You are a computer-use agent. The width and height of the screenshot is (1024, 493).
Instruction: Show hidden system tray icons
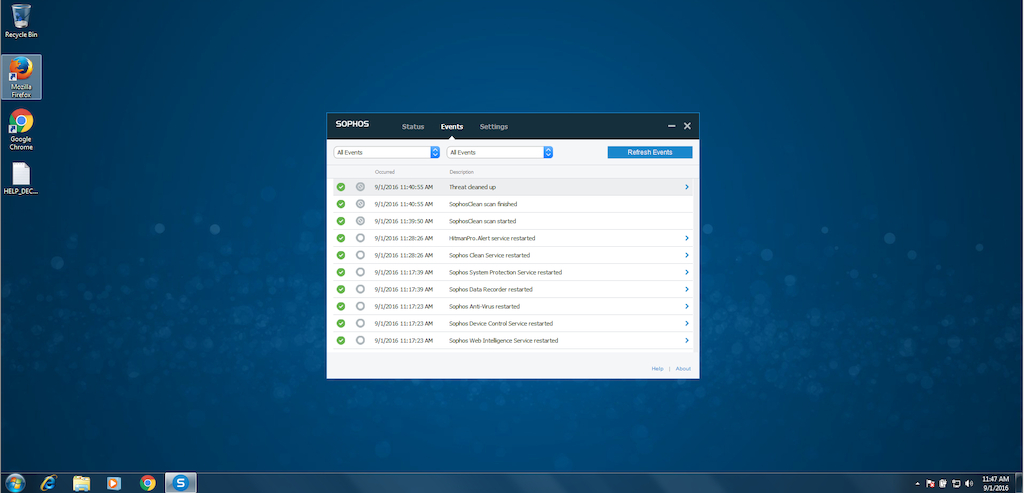(917, 484)
